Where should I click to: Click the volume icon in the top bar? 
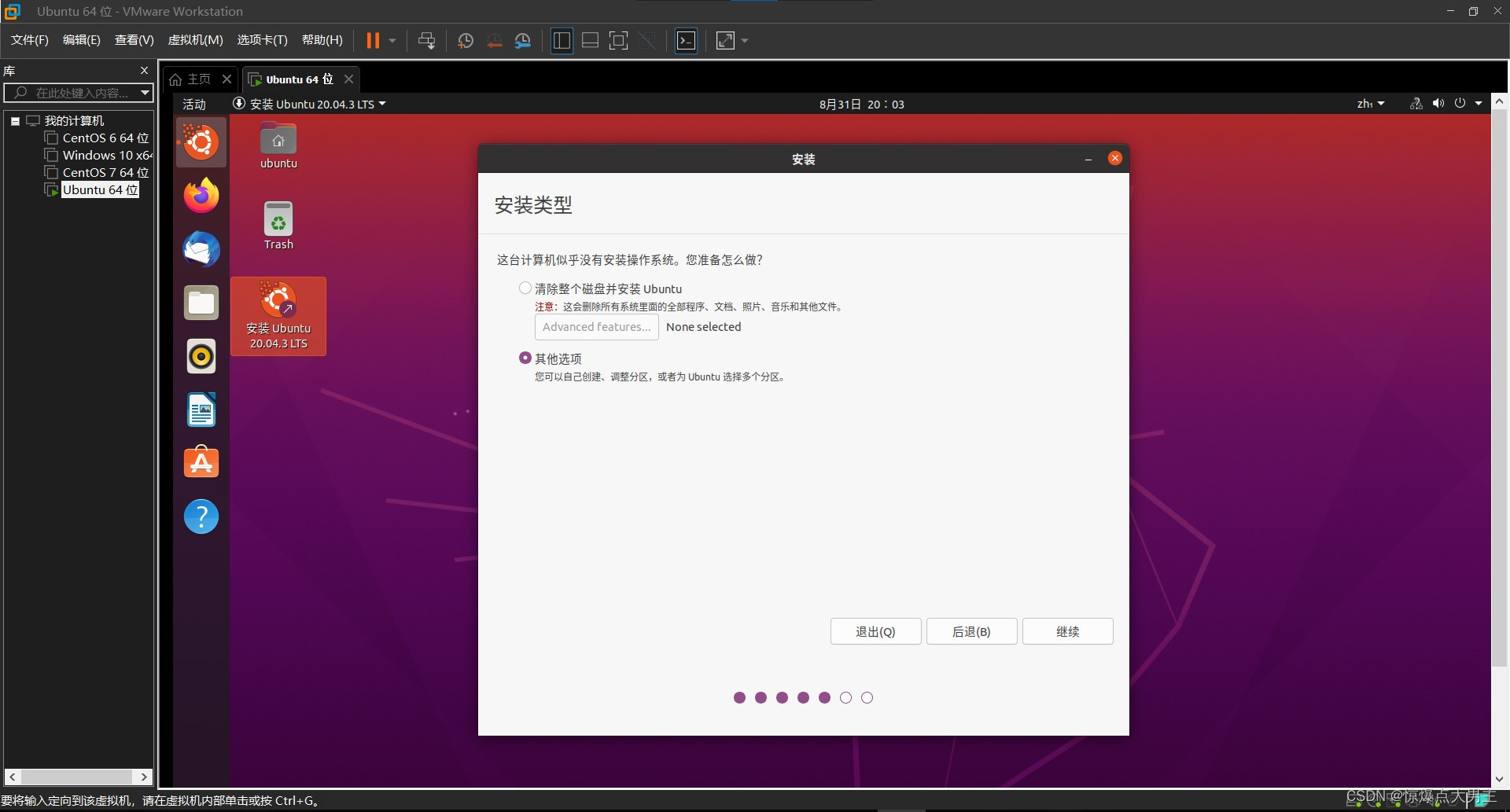coord(1438,104)
